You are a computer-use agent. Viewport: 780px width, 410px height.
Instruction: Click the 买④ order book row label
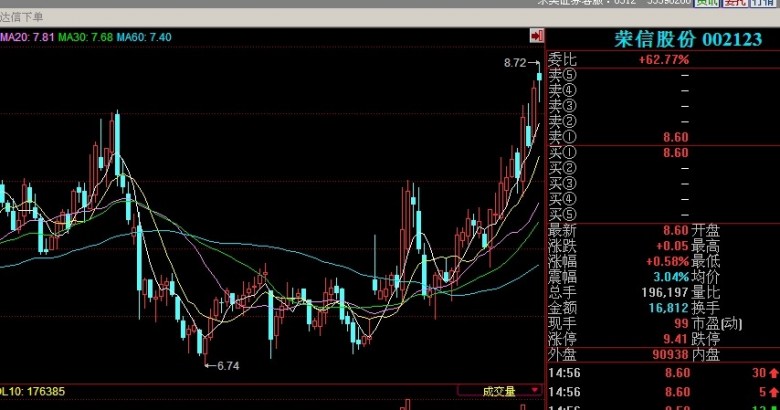point(562,200)
